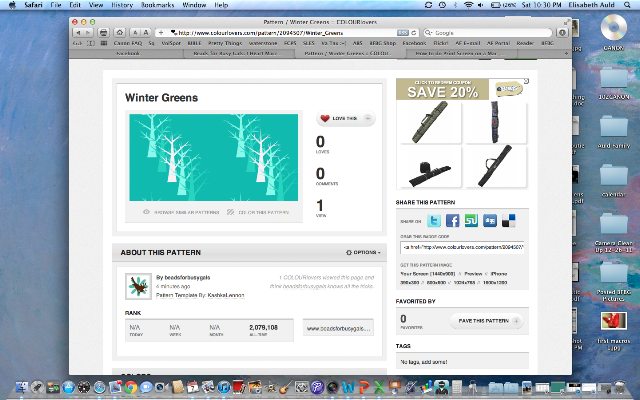This screenshot has height=400, width=640.
Task: Click the beadsforbusygals author link
Action: point(187,278)
